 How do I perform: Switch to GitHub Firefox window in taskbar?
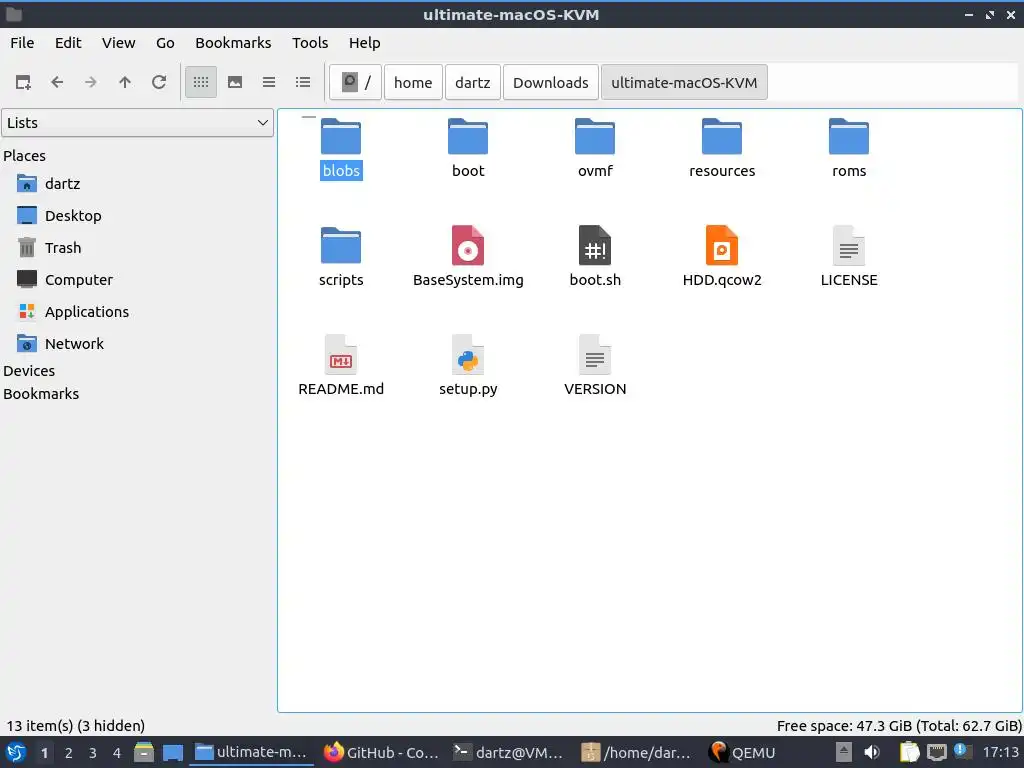coord(381,752)
